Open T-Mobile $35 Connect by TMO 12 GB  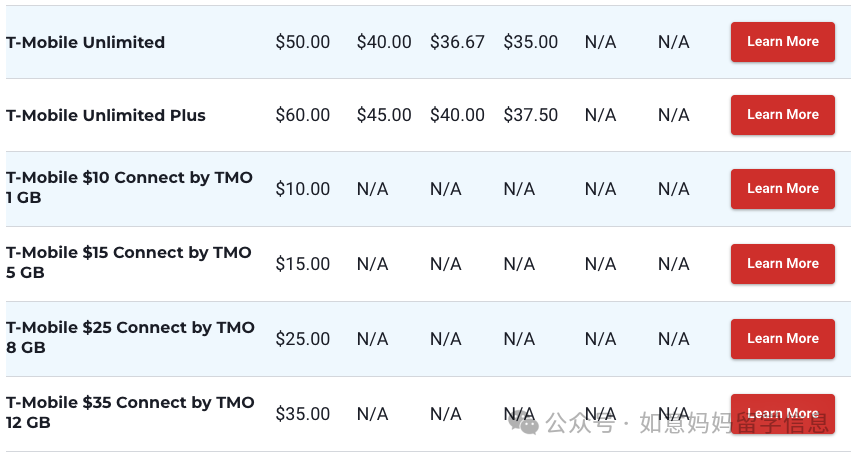[x=130, y=412]
